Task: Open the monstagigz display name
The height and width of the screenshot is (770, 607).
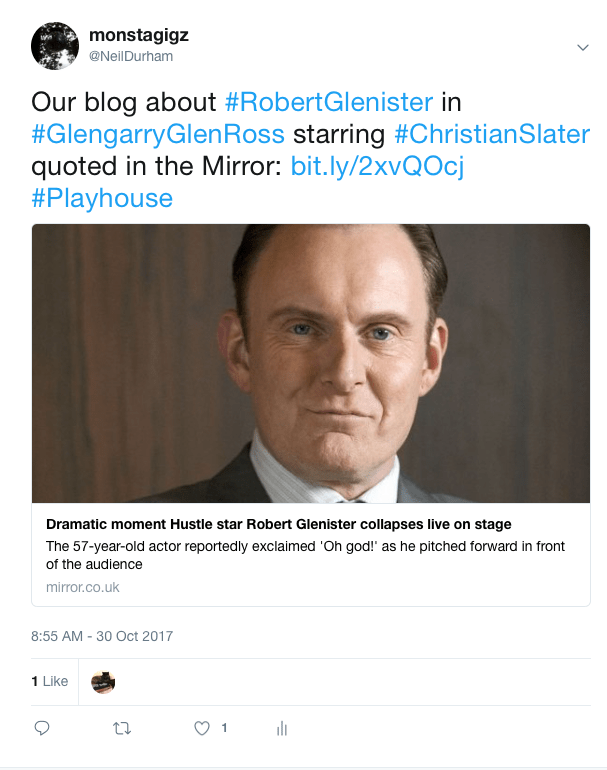Action: (x=138, y=36)
